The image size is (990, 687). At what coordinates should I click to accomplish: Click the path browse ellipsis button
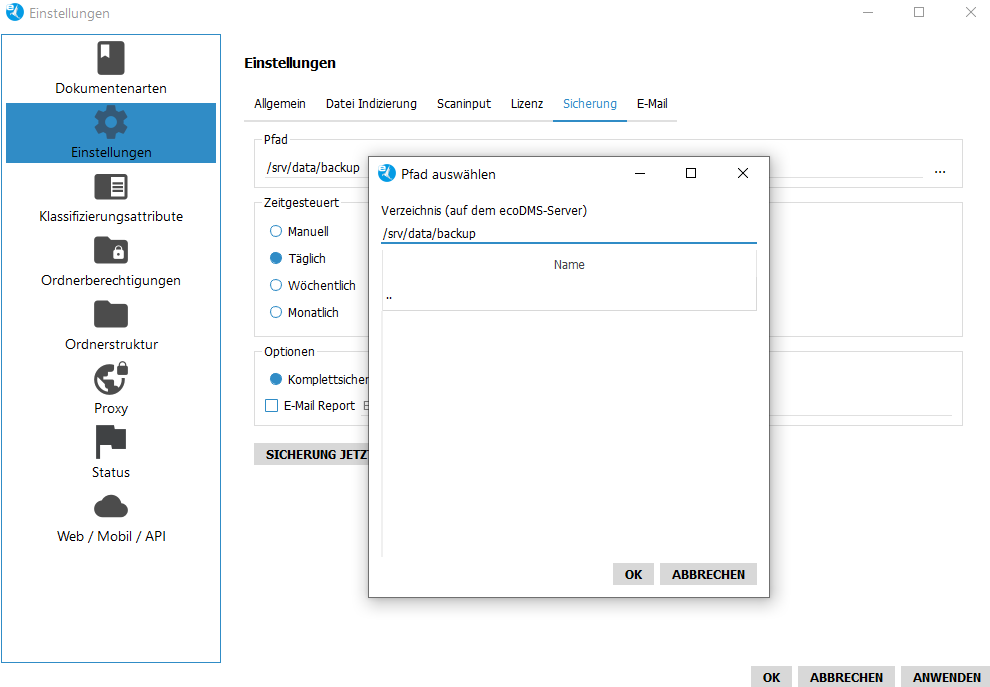(940, 171)
